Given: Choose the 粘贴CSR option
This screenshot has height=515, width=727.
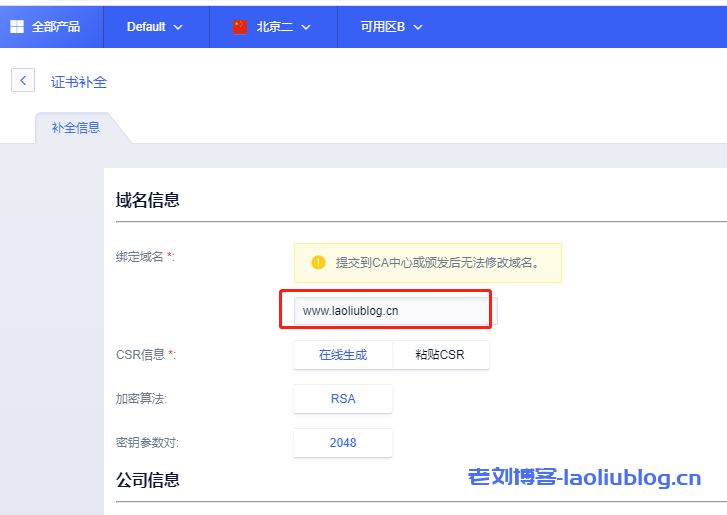Looking at the screenshot, I should tap(440, 355).
